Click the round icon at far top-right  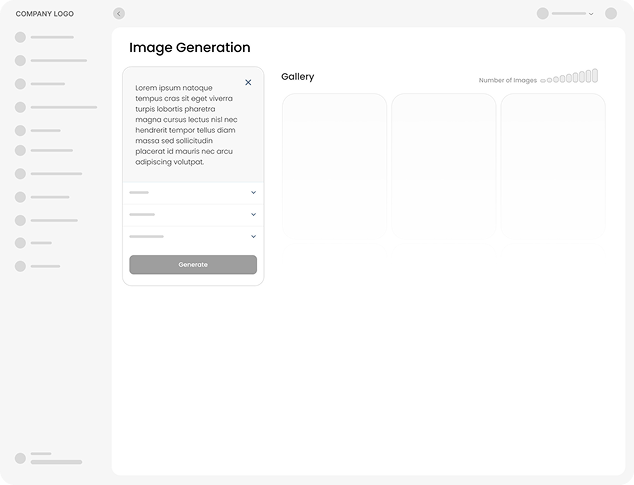click(611, 14)
